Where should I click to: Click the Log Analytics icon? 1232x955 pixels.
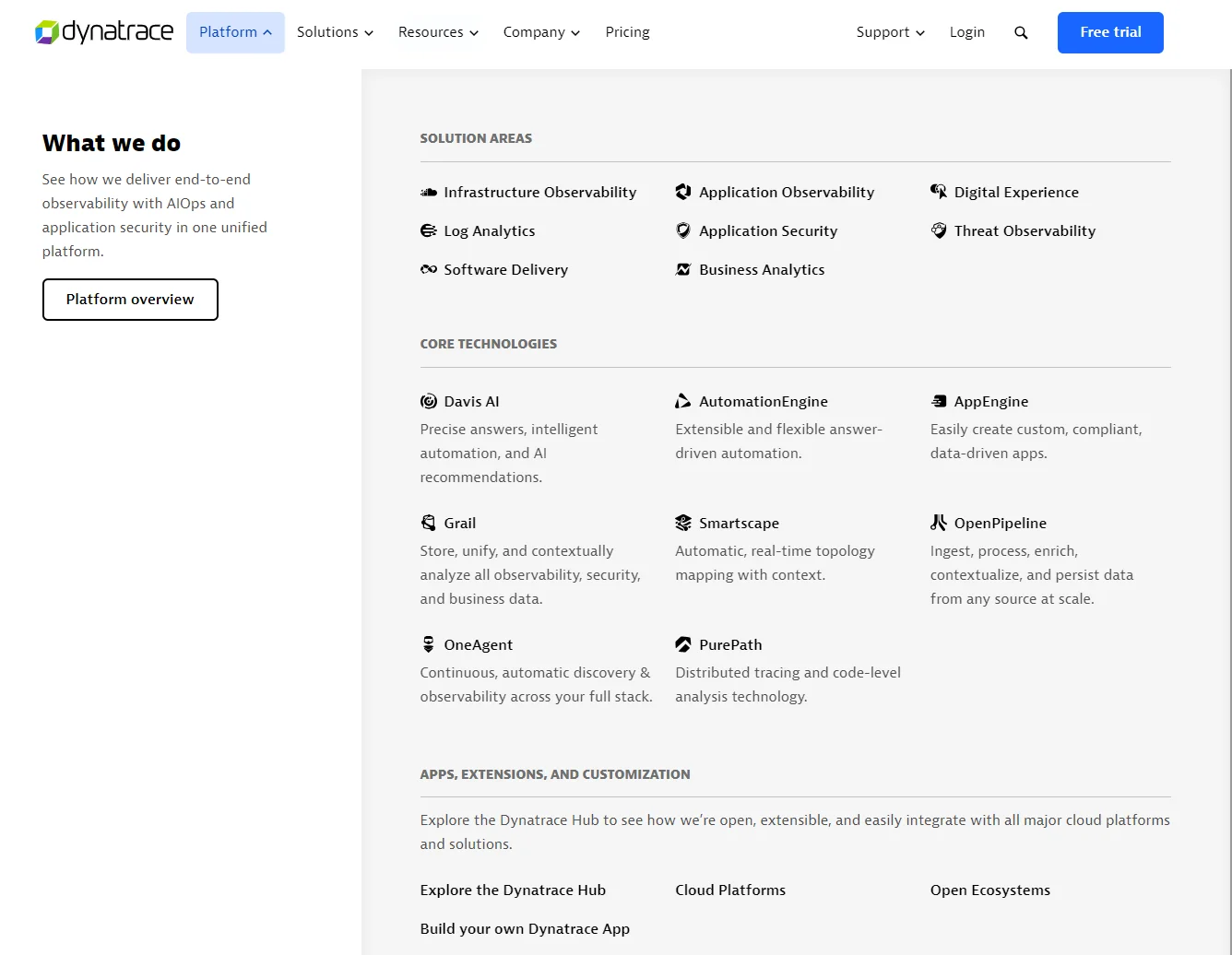pos(429,230)
